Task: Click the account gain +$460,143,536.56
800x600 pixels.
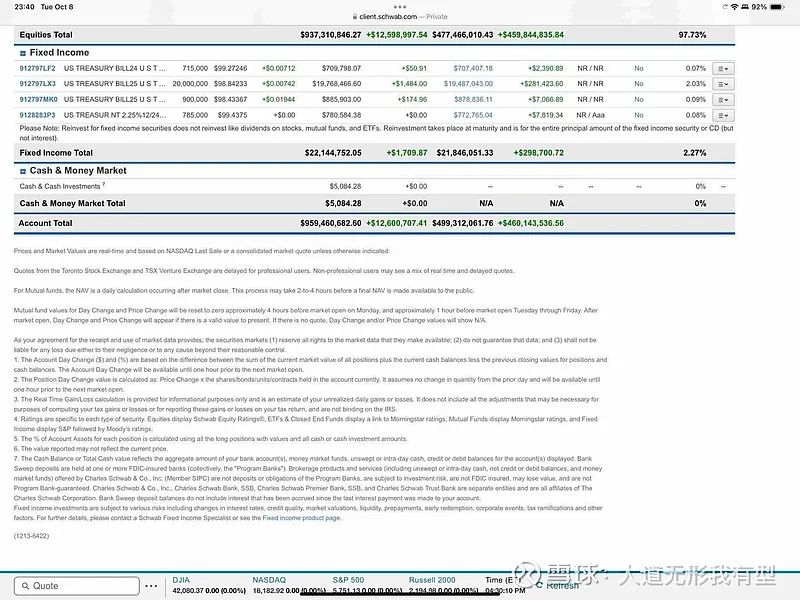Action: tap(531, 223)
